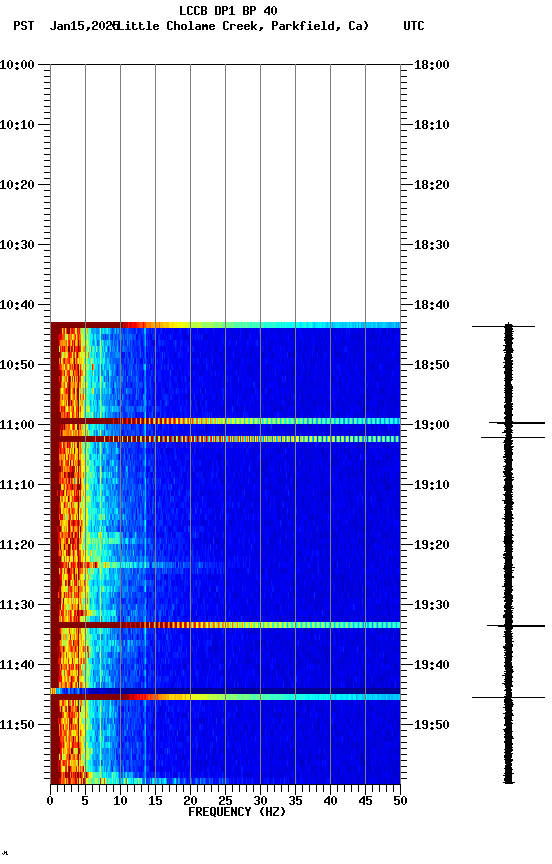Click the '10:50' PST axis label

(17, 365)
